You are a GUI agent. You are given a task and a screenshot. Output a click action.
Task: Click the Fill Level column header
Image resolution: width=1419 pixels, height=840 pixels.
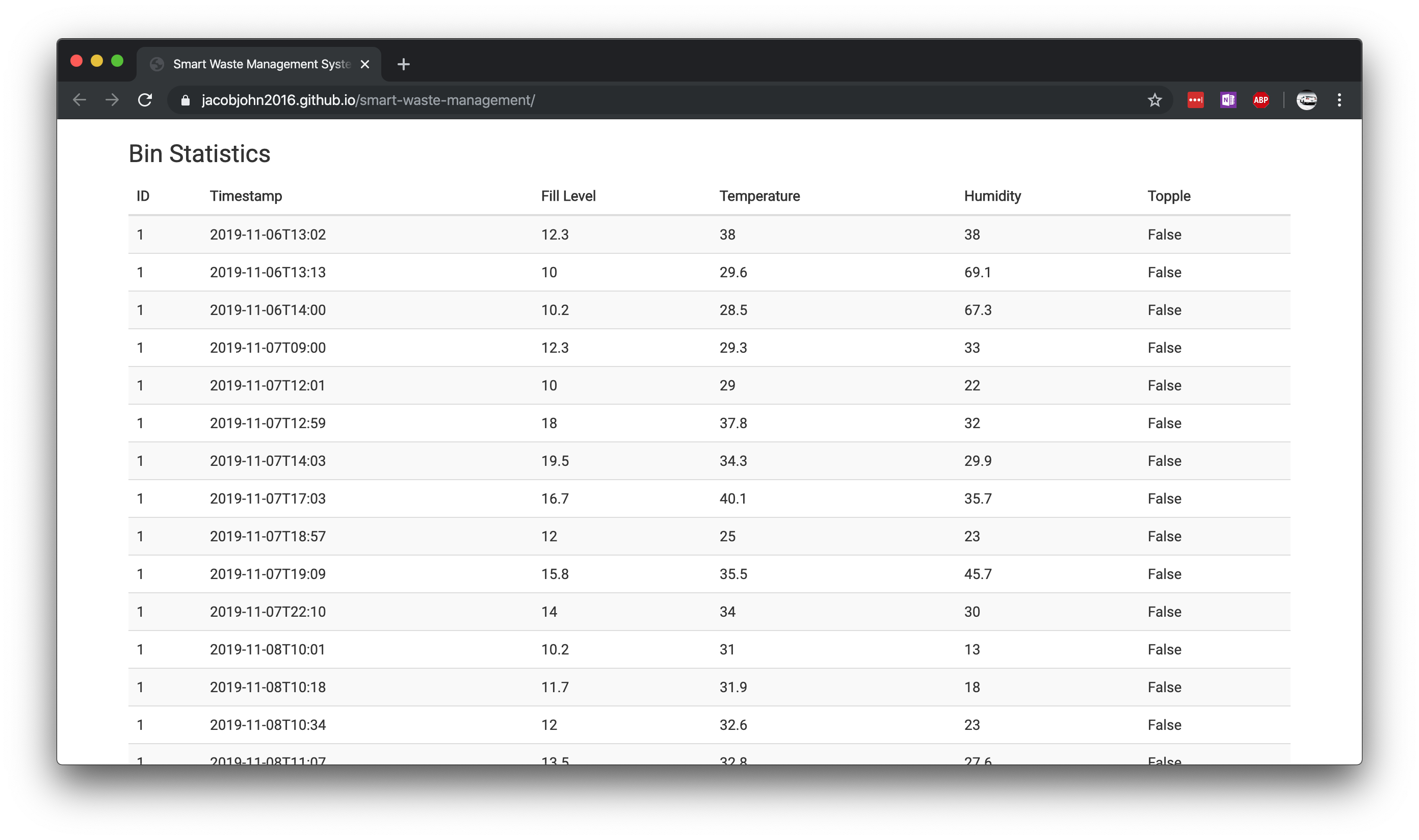pos(568,196)
